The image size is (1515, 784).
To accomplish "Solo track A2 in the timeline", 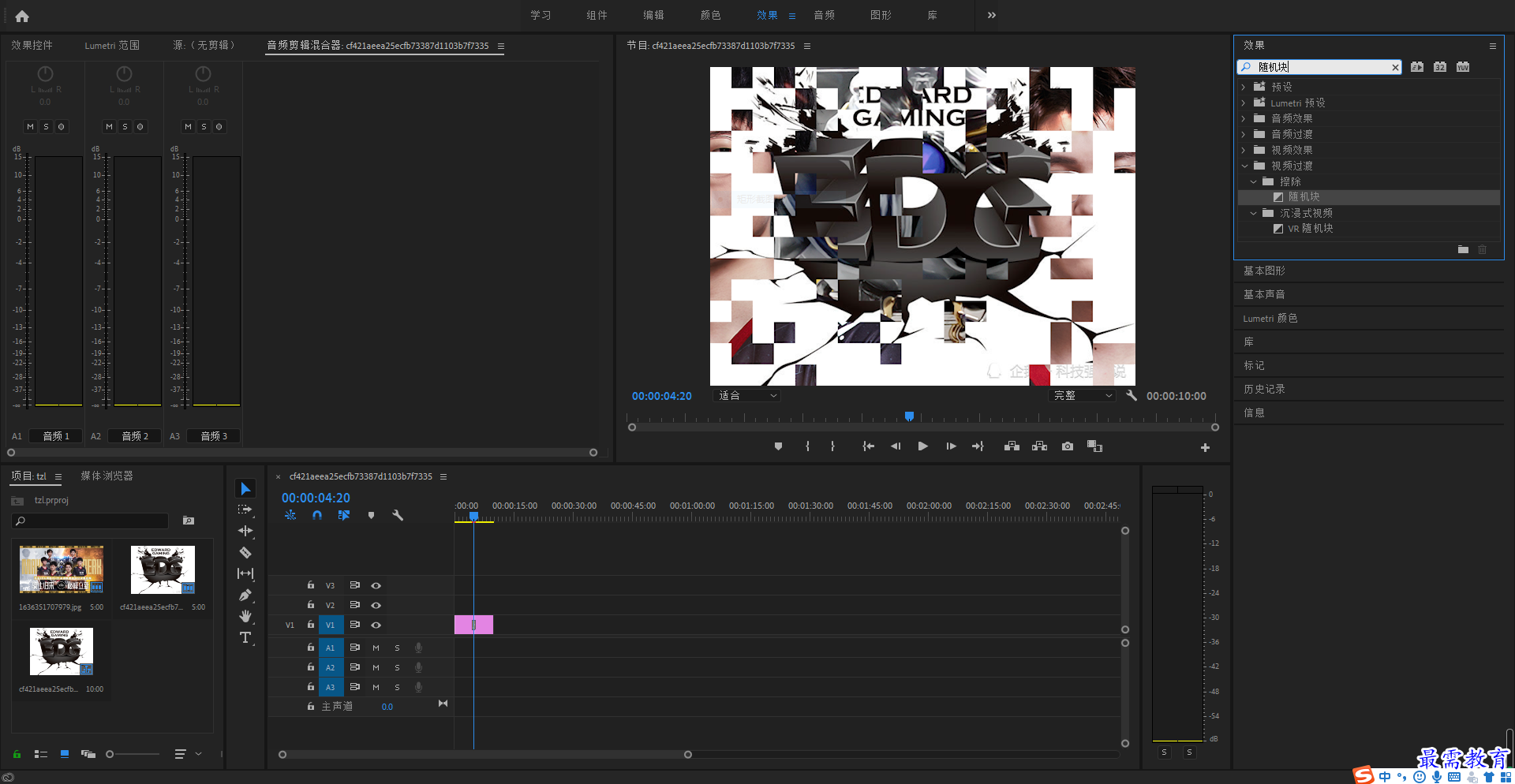I will (x=397, y=667).
